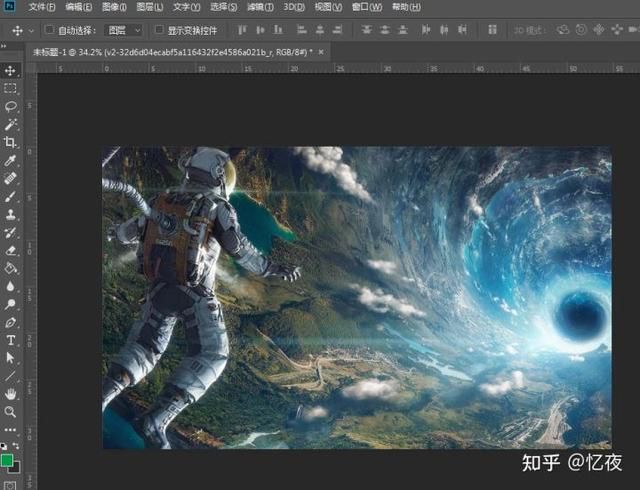Open the 选择(S) menu
This screenshot has height=490, width=640.
pos(224,7)
